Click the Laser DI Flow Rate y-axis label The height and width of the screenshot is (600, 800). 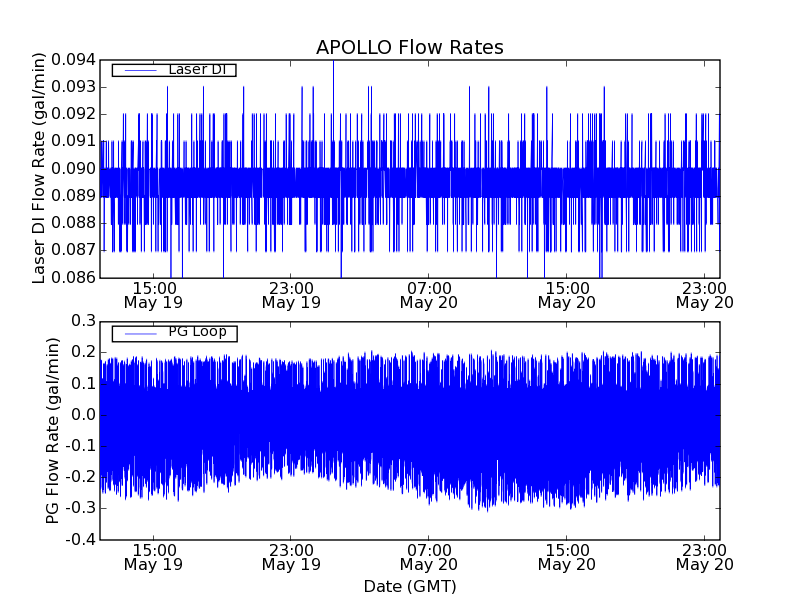pos(40,169)
